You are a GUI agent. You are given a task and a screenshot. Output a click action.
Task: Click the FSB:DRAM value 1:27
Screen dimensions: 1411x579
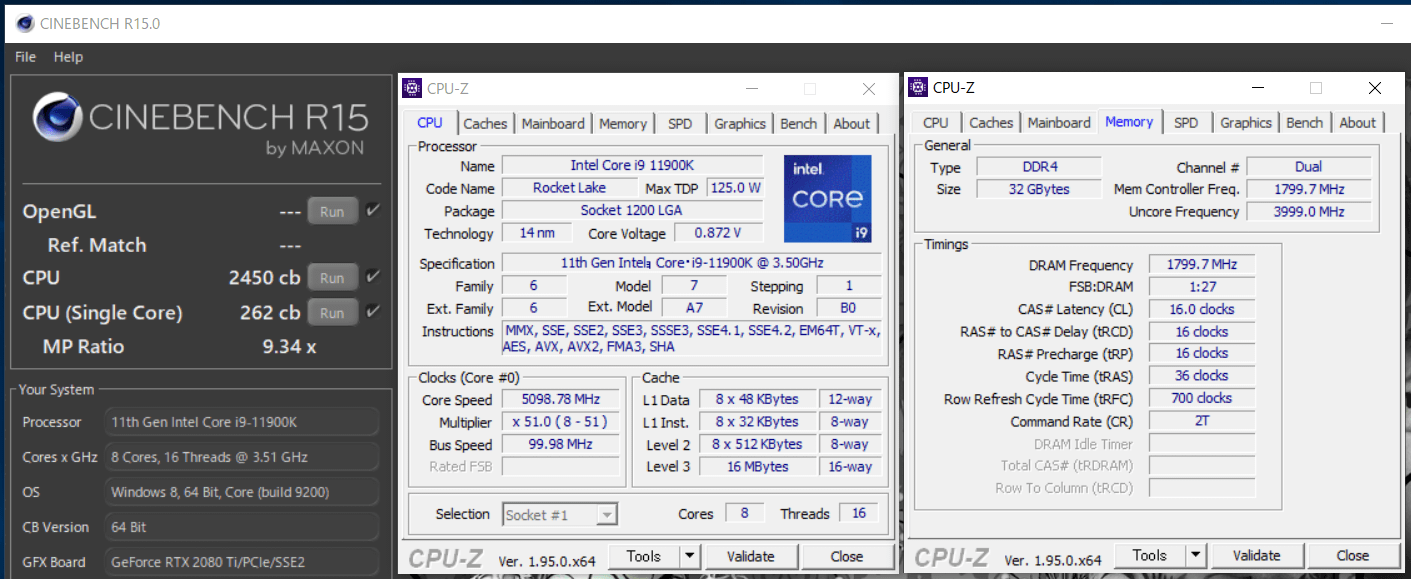pyautogui.click(x=1201, y=287)
